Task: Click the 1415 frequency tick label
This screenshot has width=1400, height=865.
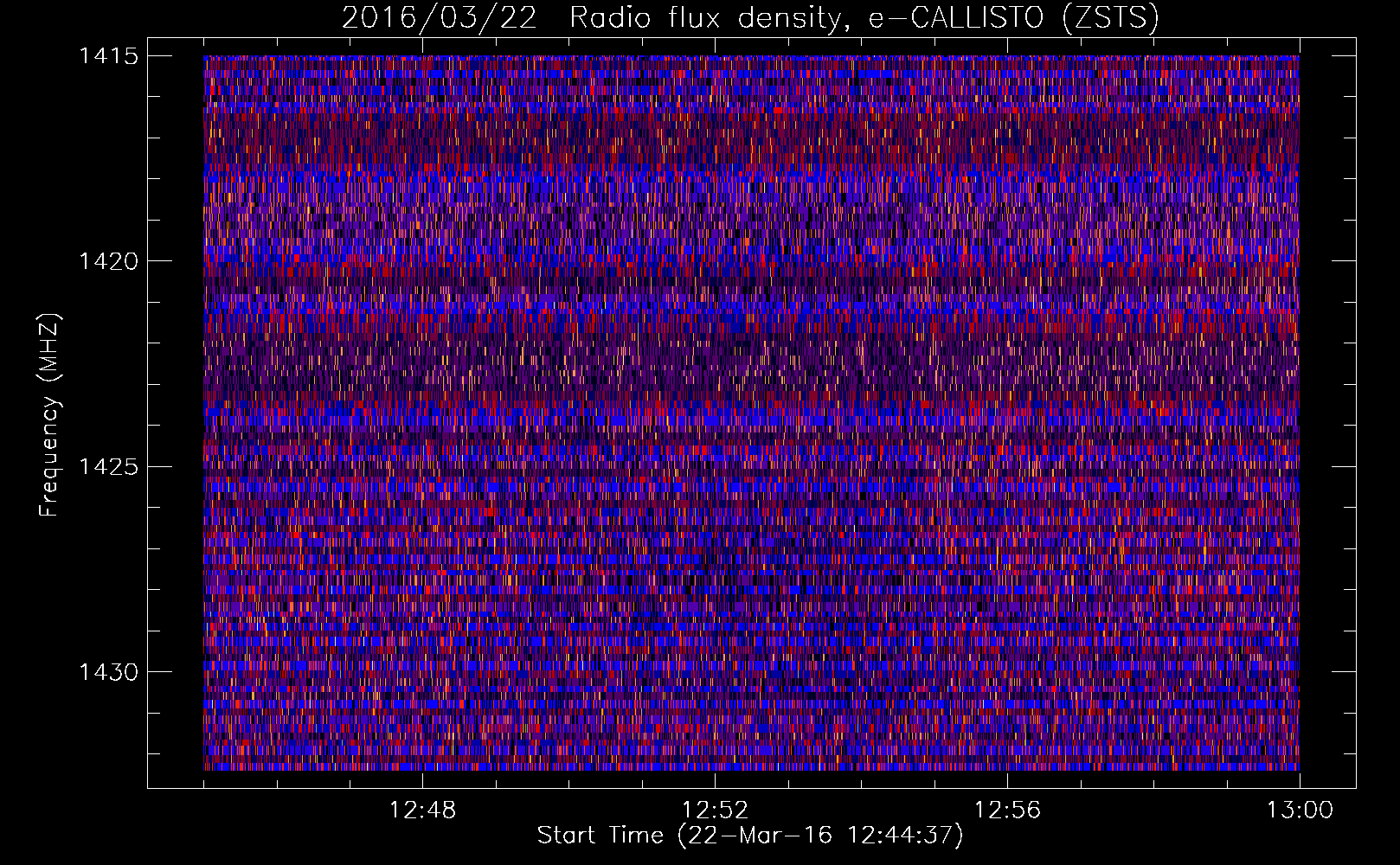Action: [x=108, y=56]
